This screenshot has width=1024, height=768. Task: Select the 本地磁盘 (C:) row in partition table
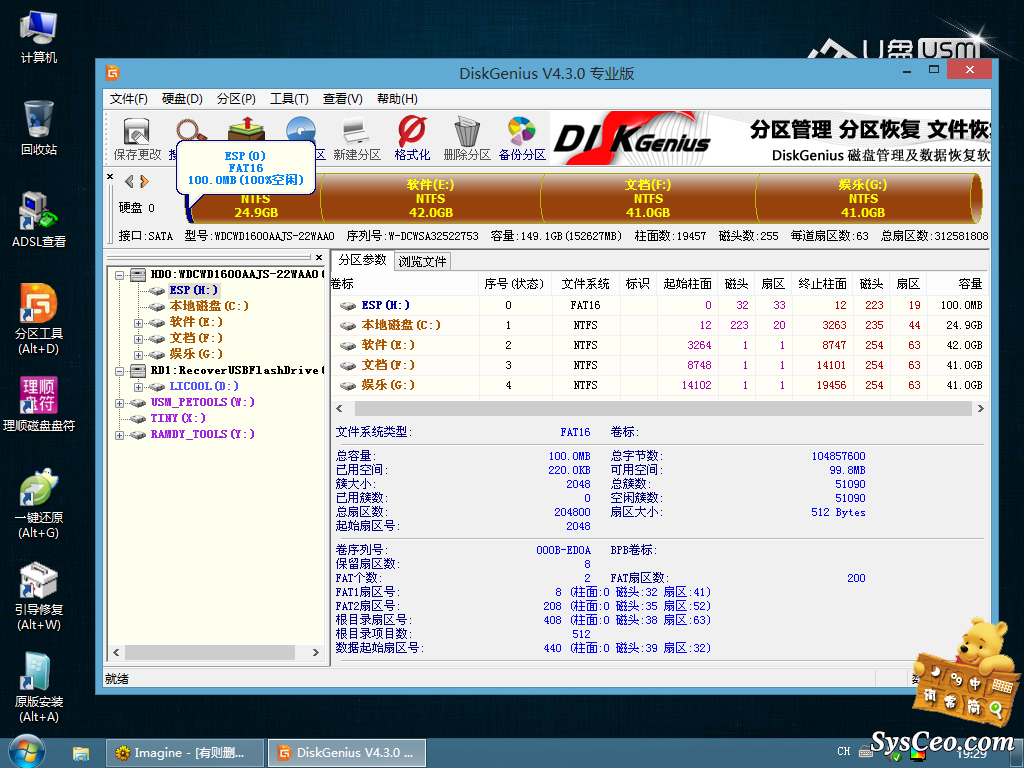(x=658, y=325)
